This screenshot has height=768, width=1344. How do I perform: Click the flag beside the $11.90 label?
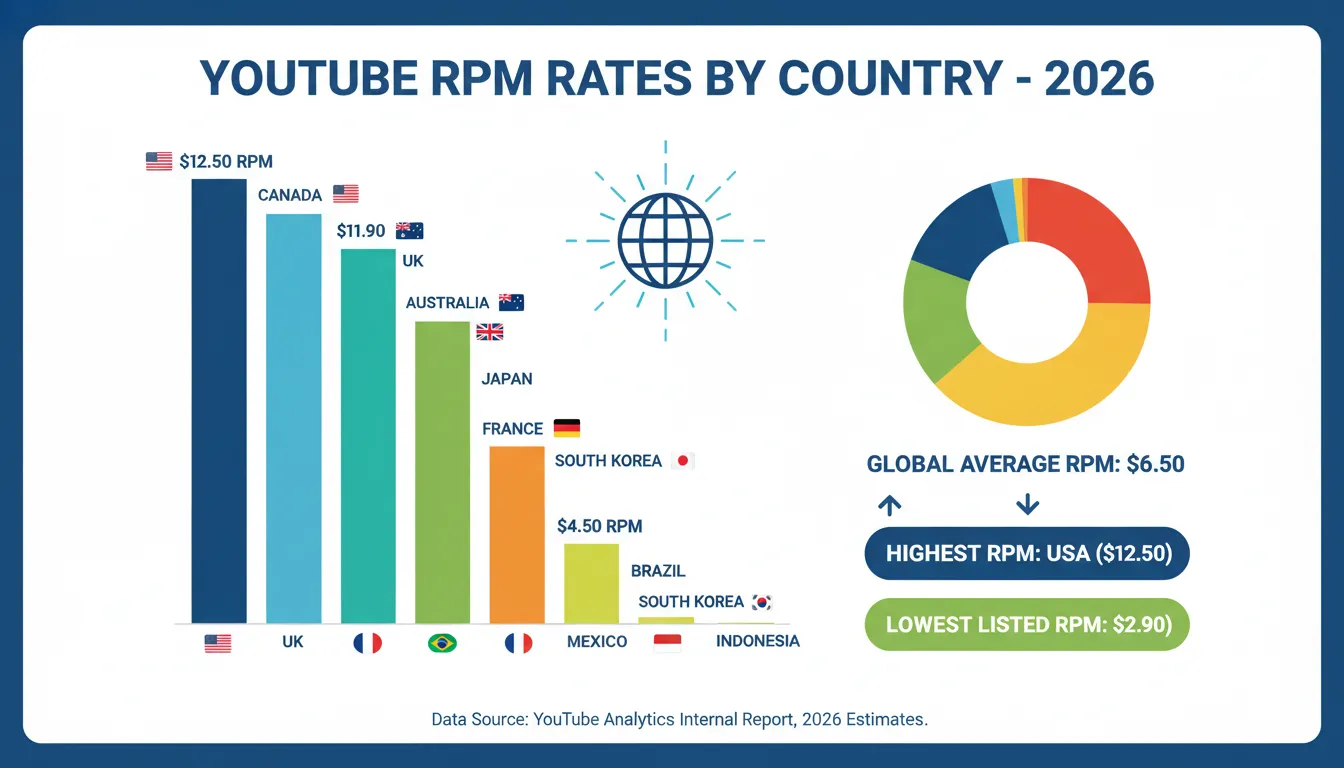410,230
